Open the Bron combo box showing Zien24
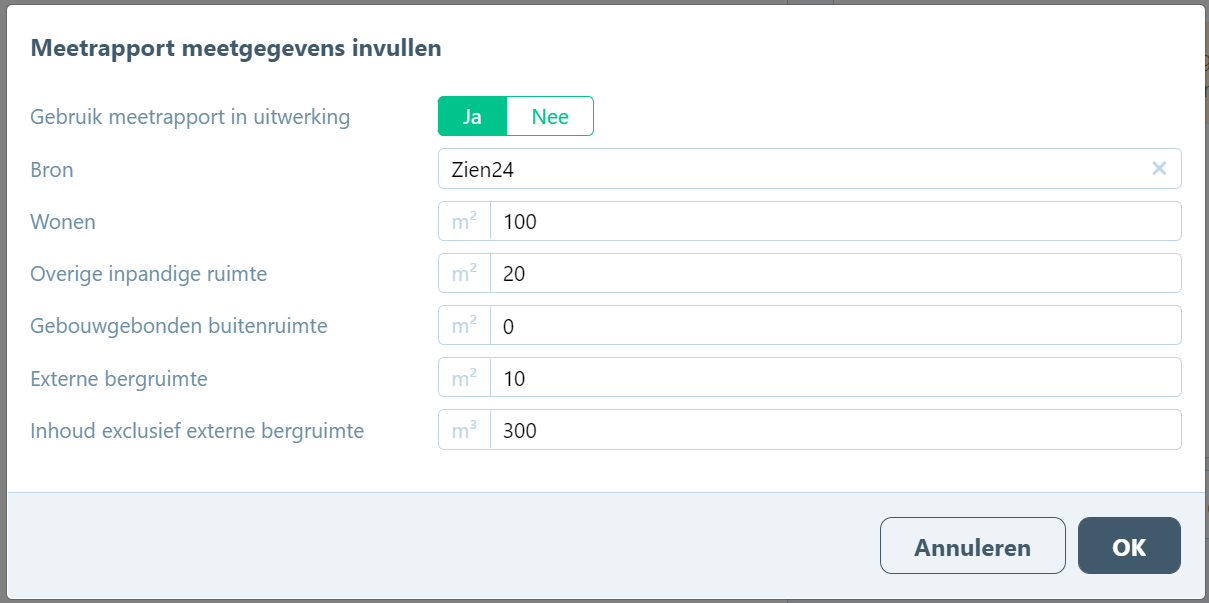Image resolution: width=1209 pixels, height=603 pixels. 809,169
